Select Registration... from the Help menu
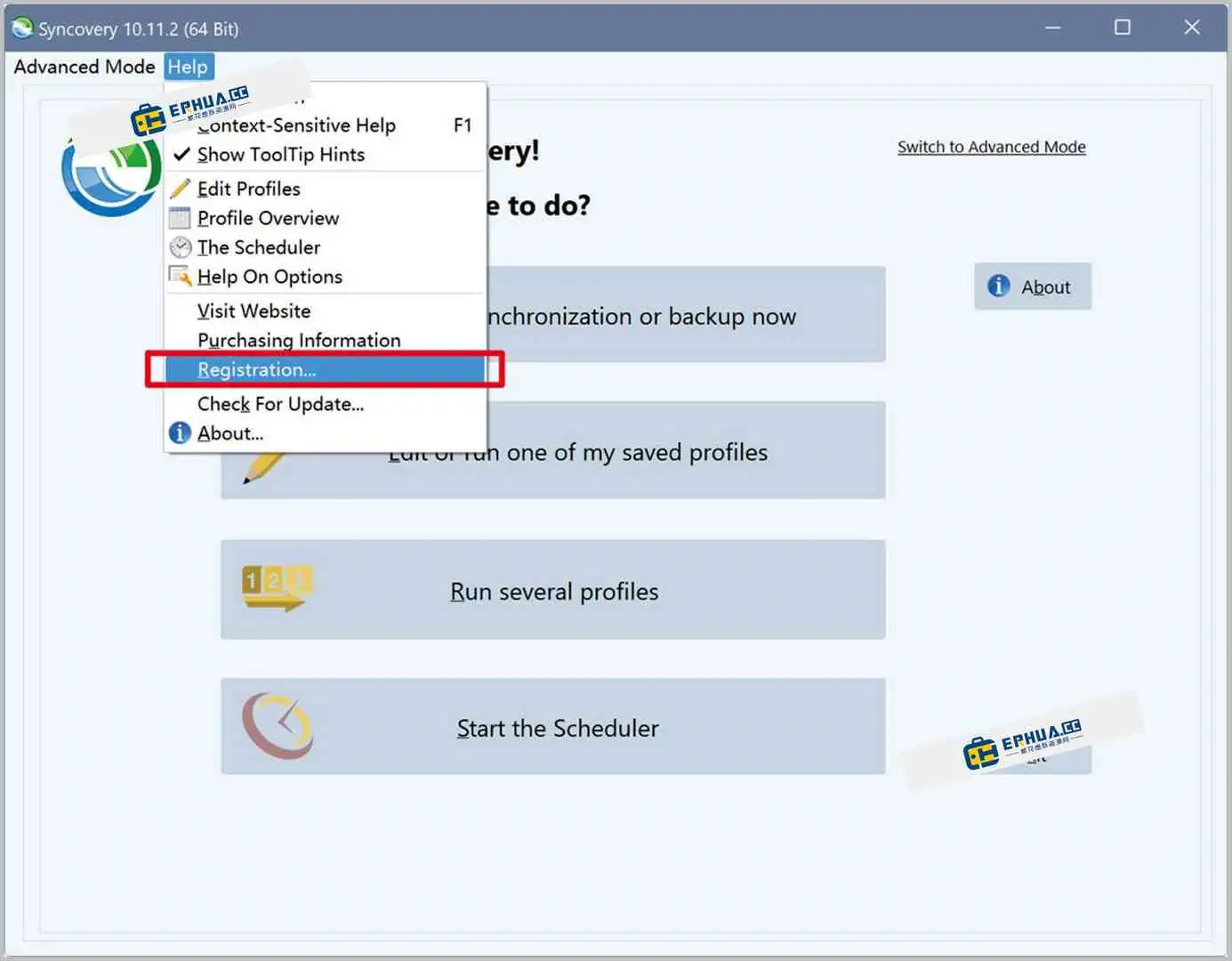1232x961 pixels. pyautogui.click(x=256, y=370)
